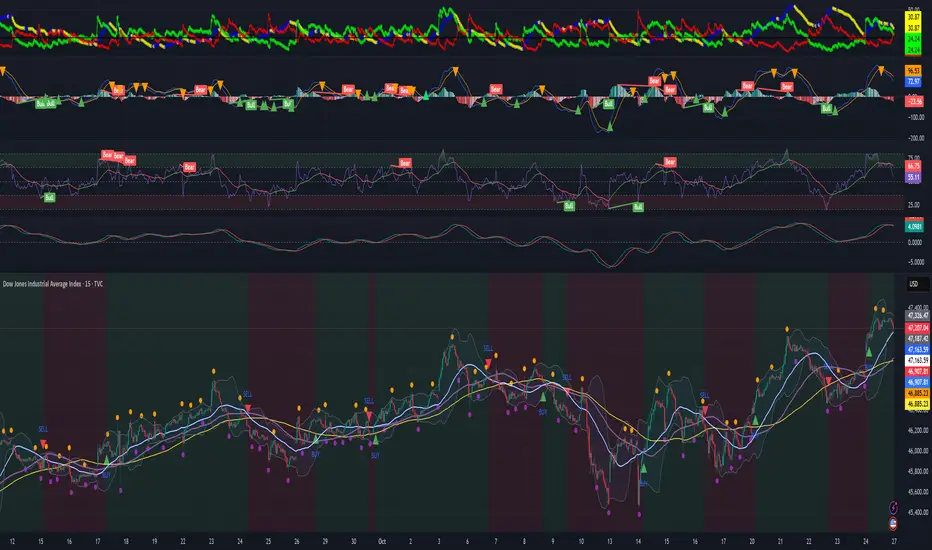Image resolution: width=932 pixels, height=550 pixels.
Task: Select the yellow 46,885.23 price label
Action: 917,404
